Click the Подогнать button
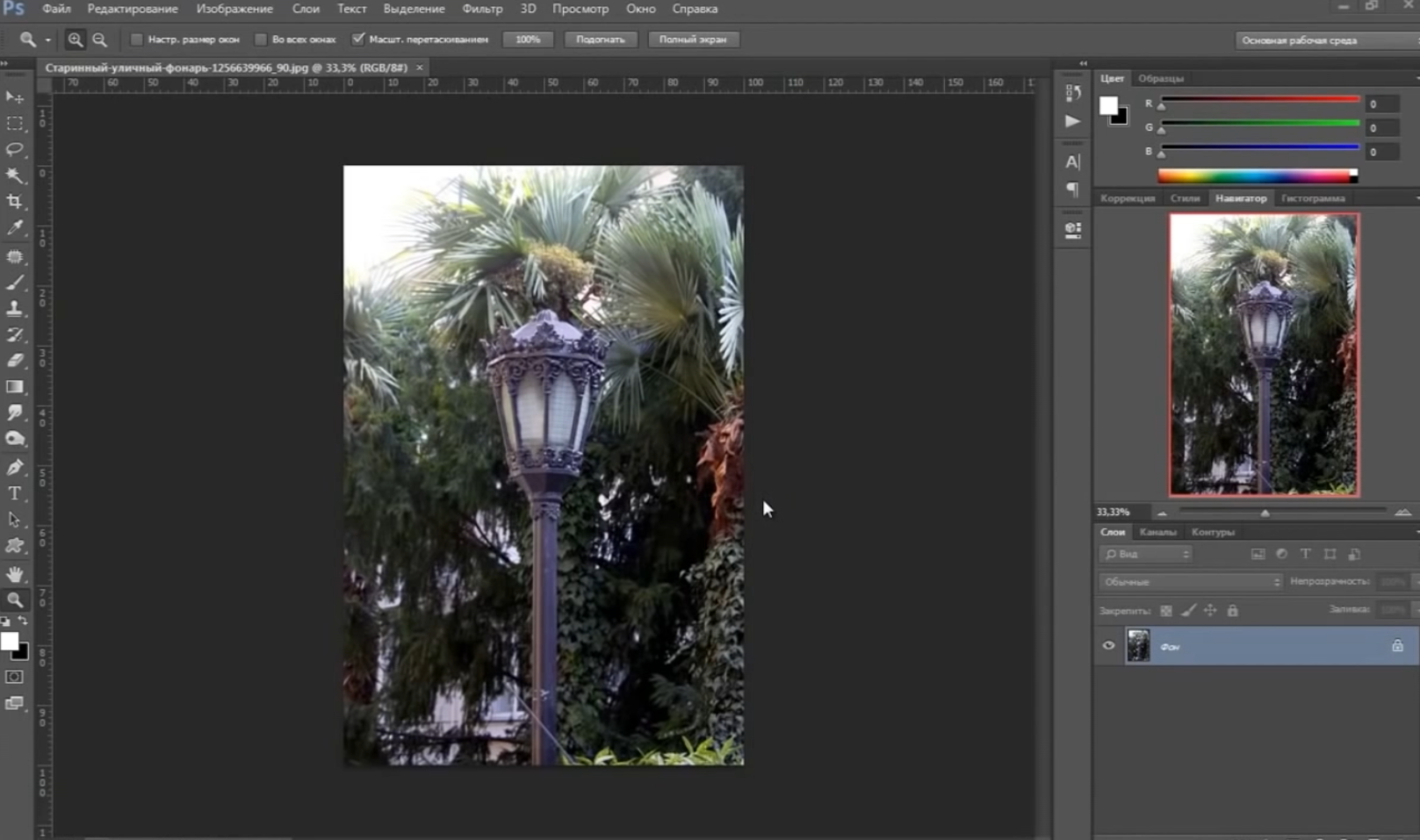The image size is (1420, 840). point(601,39)
